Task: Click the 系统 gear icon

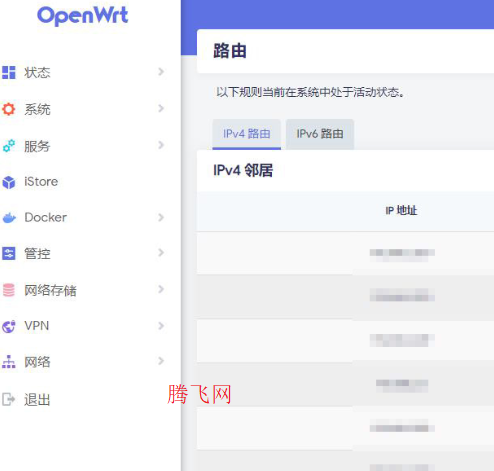Action: point(9,109)
